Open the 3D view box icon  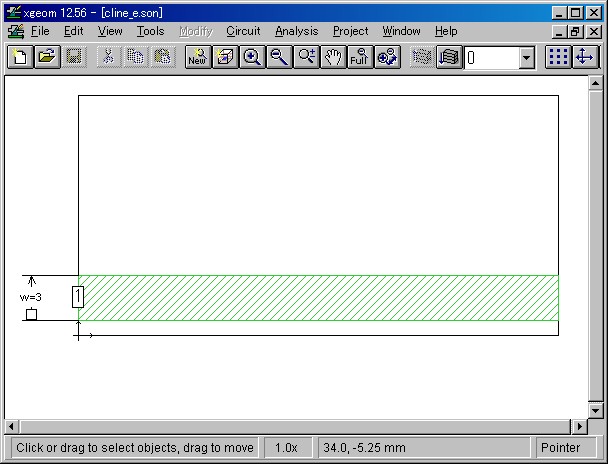tap(225, 57)
